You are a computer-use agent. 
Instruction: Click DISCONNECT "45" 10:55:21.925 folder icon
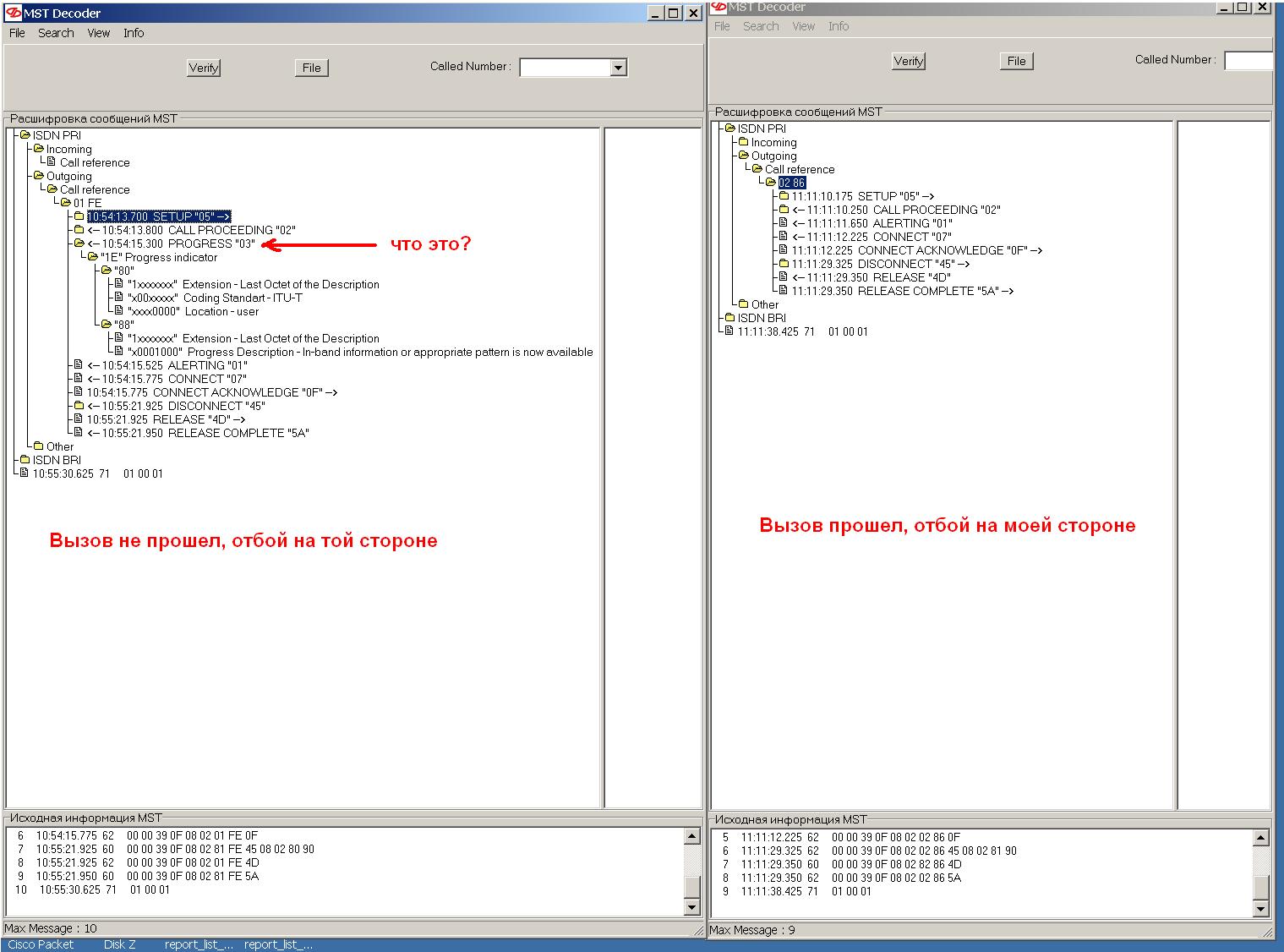[79, 406]
